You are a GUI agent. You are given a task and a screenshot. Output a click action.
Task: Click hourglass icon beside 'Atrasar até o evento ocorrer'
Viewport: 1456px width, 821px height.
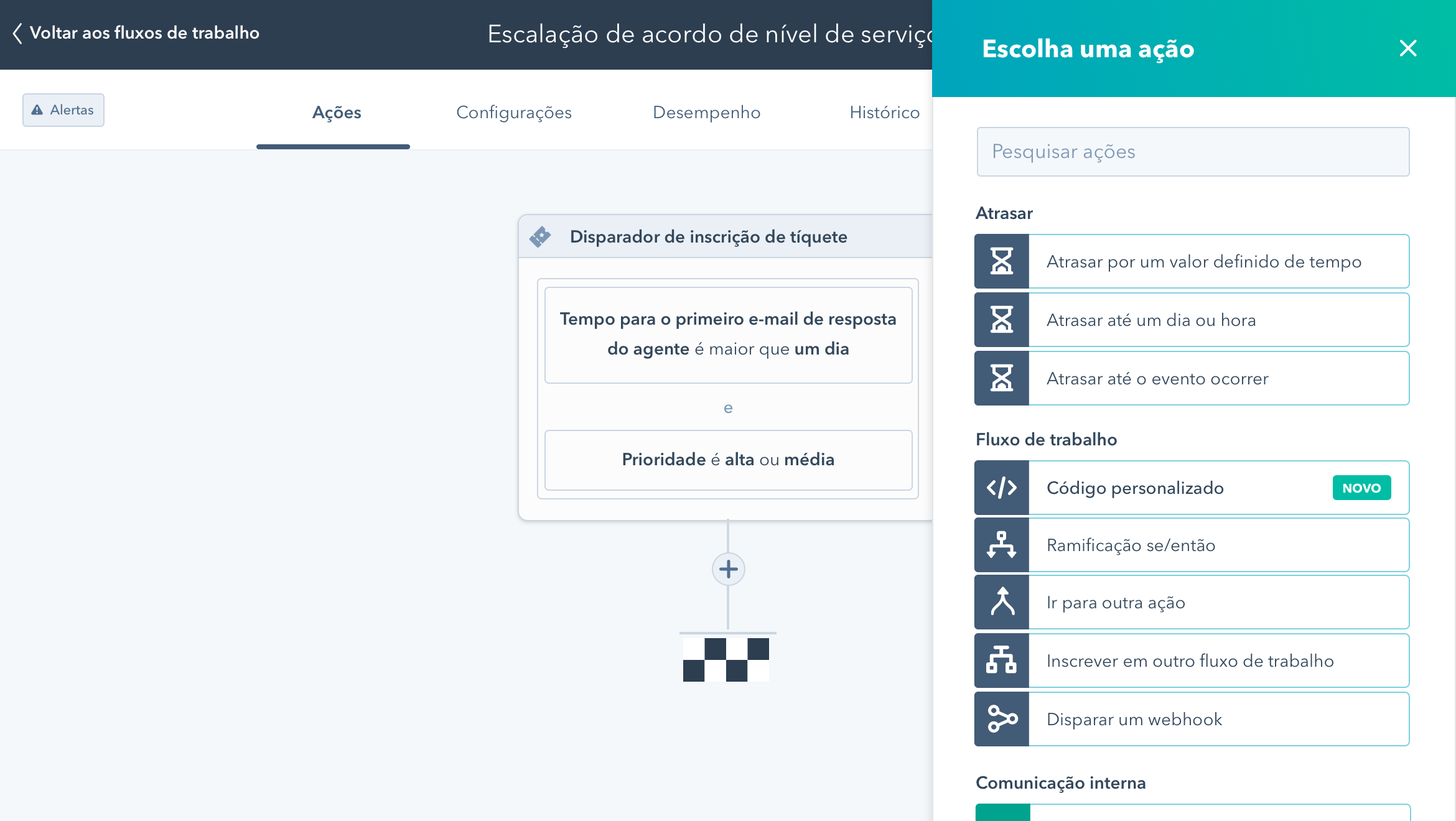[1001, 378]
